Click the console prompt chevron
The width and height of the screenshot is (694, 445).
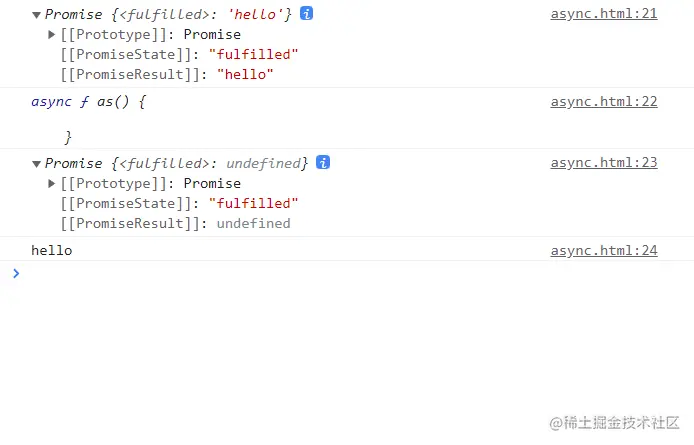click(x=16, y=273)
